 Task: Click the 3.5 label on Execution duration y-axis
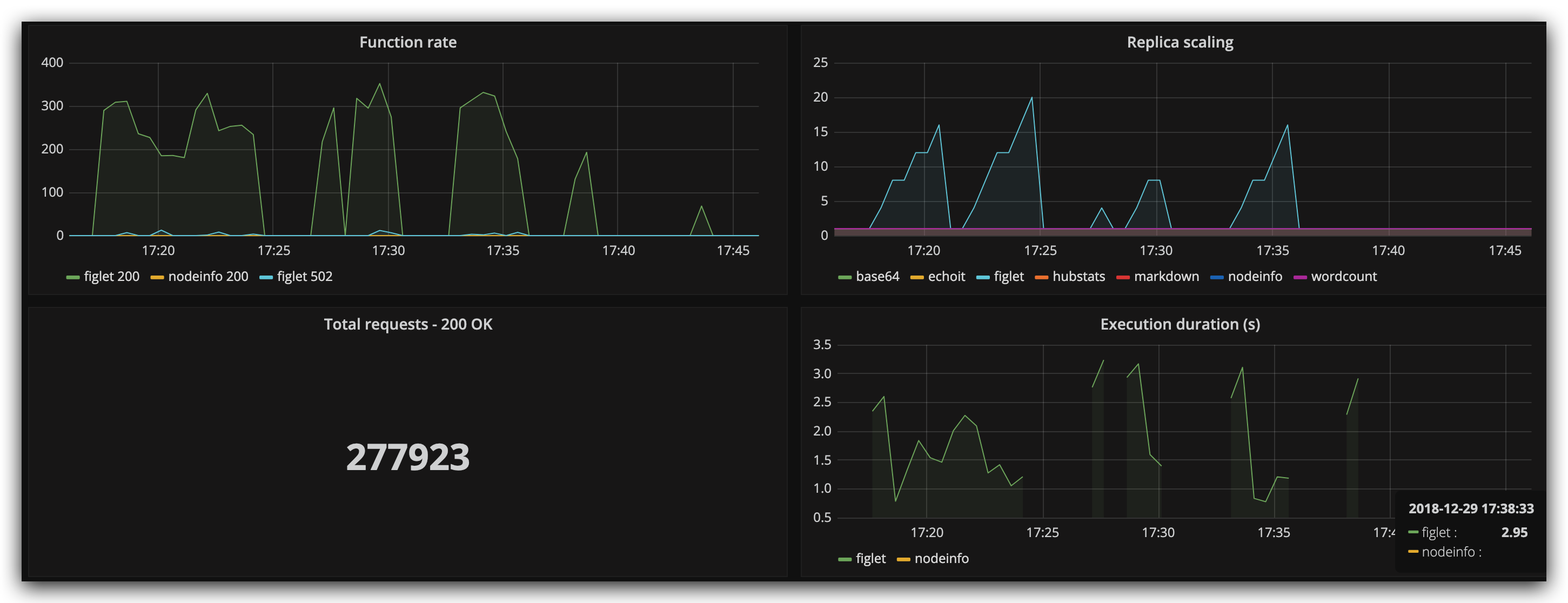(x=822, y=345)
